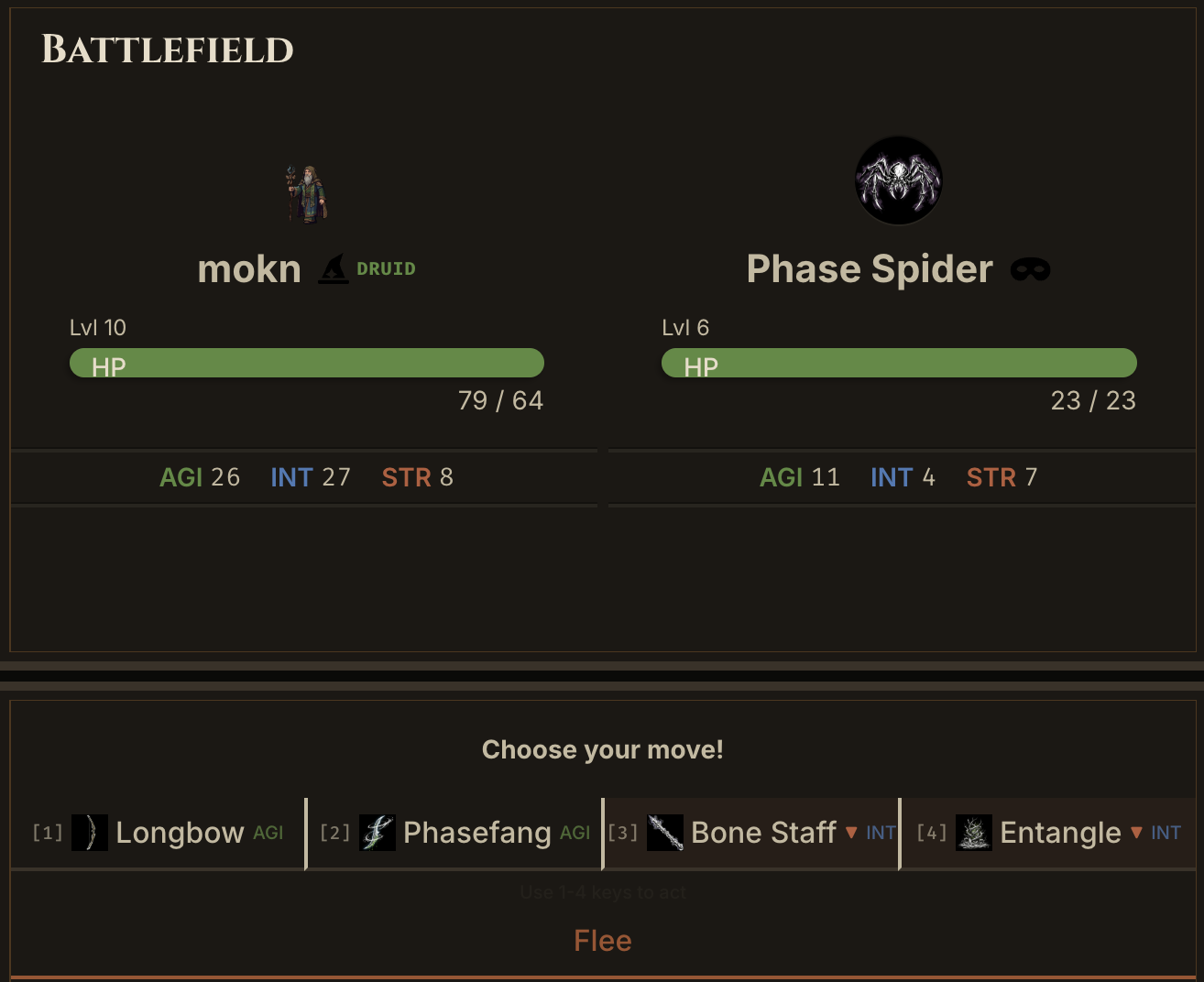Click mokn's green HP bar

[x=307, y=363]
